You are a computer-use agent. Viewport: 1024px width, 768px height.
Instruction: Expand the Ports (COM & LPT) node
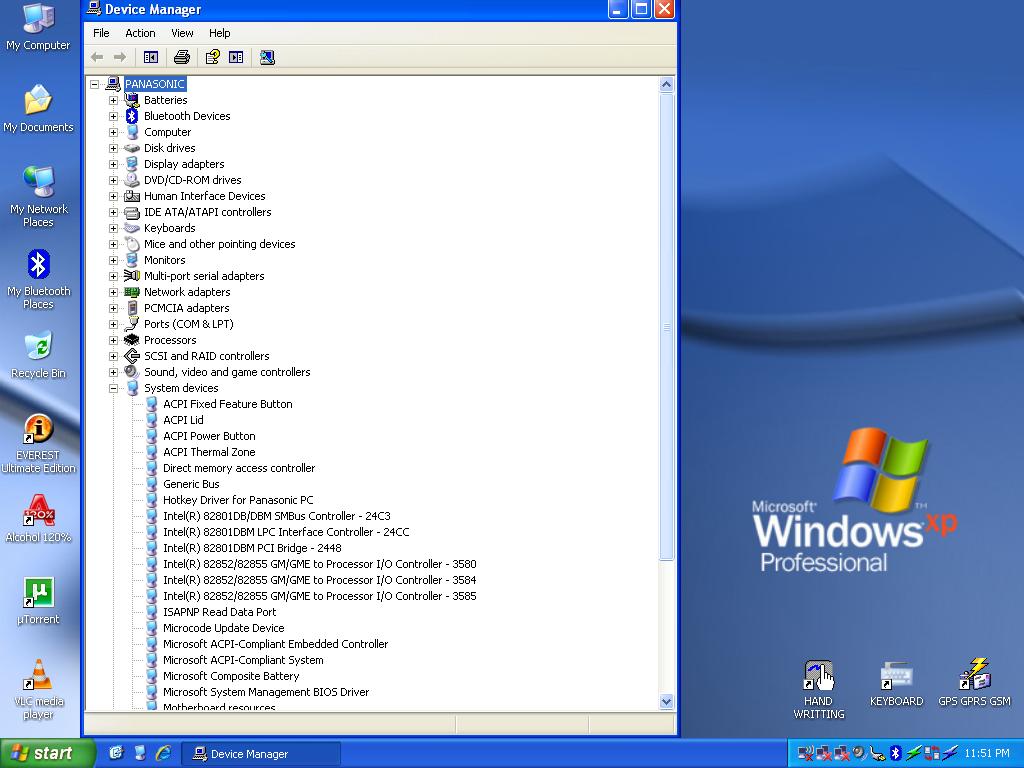coord(114,324)
